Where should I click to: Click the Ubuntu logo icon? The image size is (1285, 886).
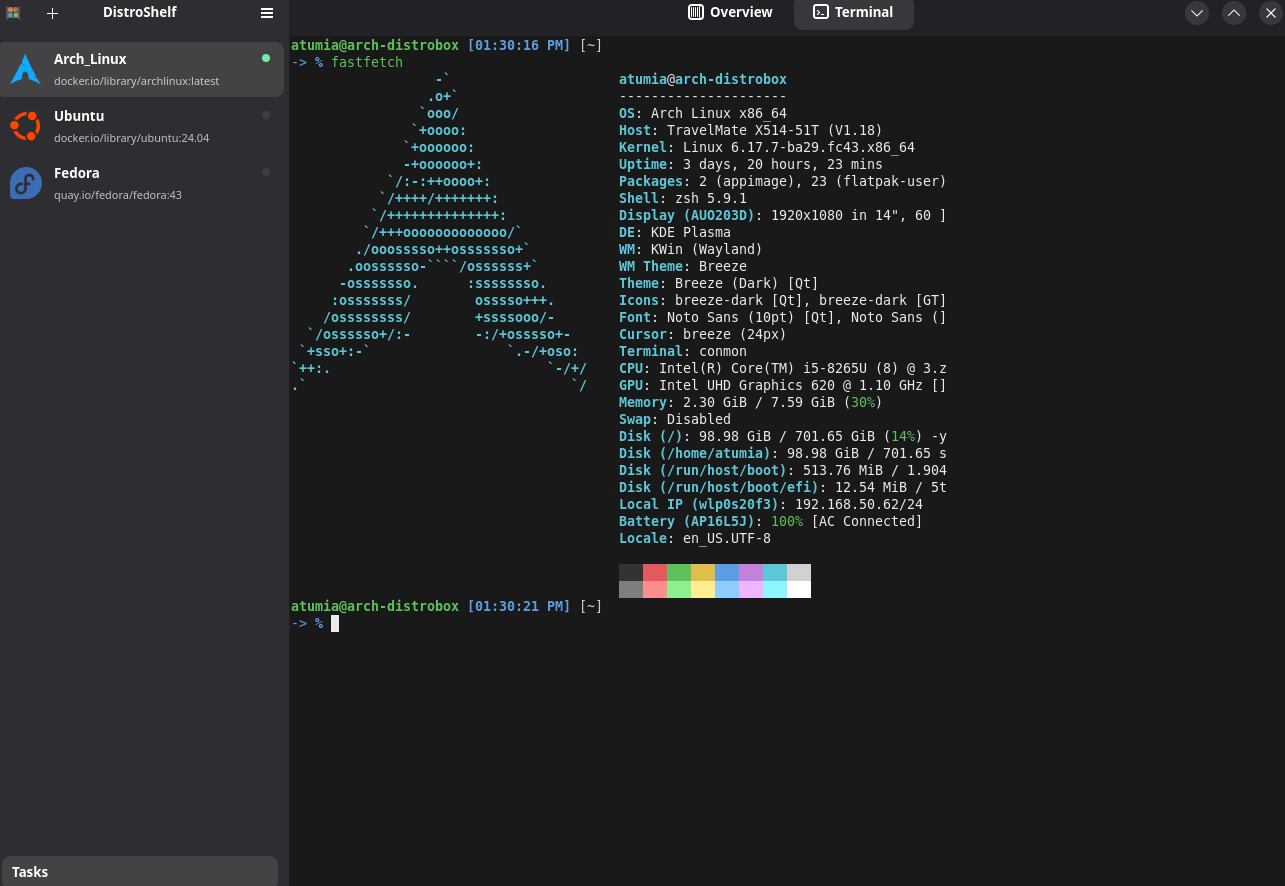coord(25,126)
